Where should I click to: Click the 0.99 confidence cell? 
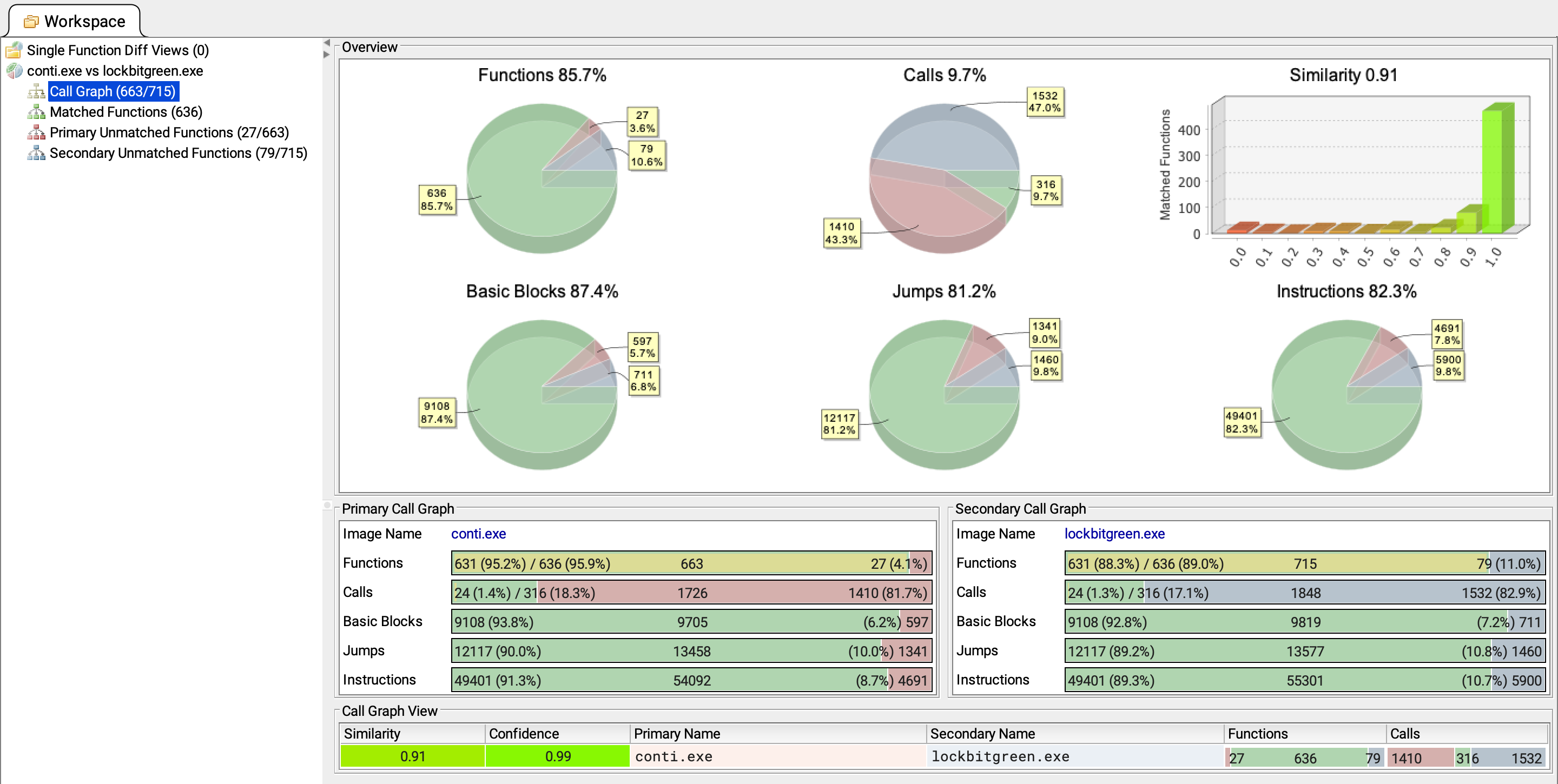click(557, 757)
